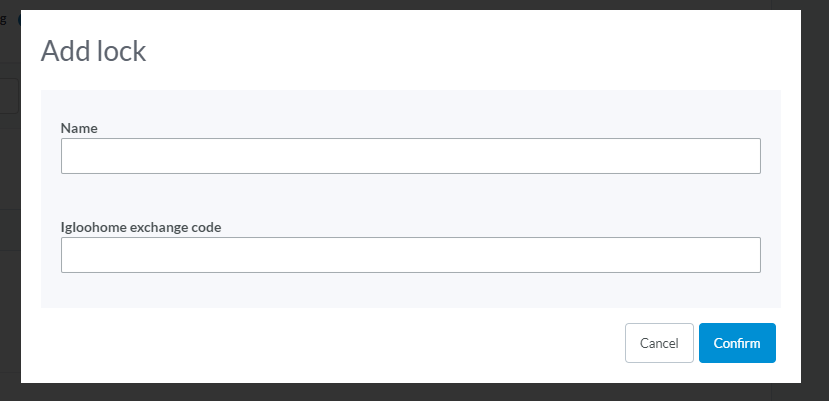
Task: Click the dimmed backdrop below the dialog
Action: point(412,392)
